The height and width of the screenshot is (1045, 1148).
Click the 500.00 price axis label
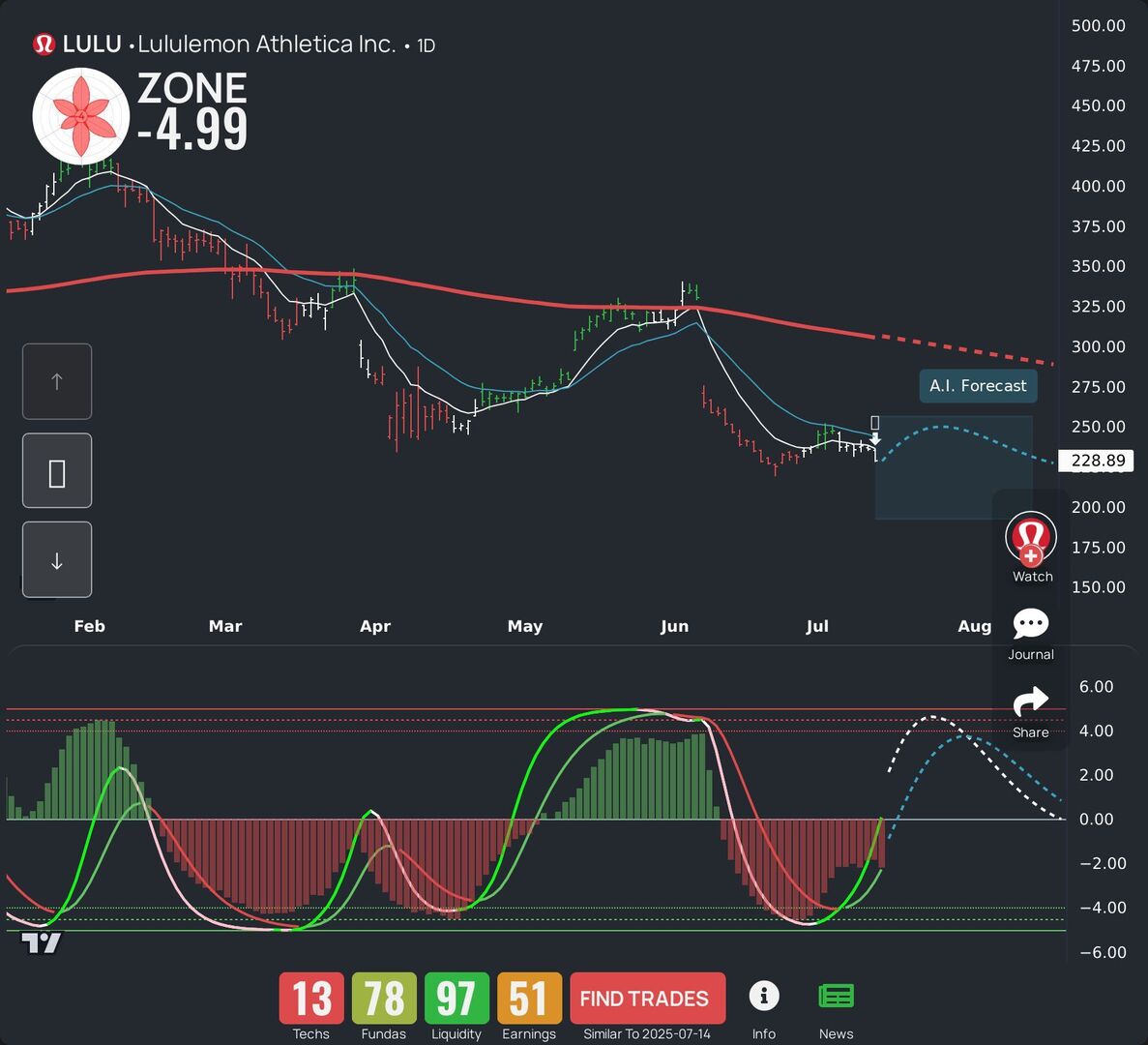[1099, 25]
